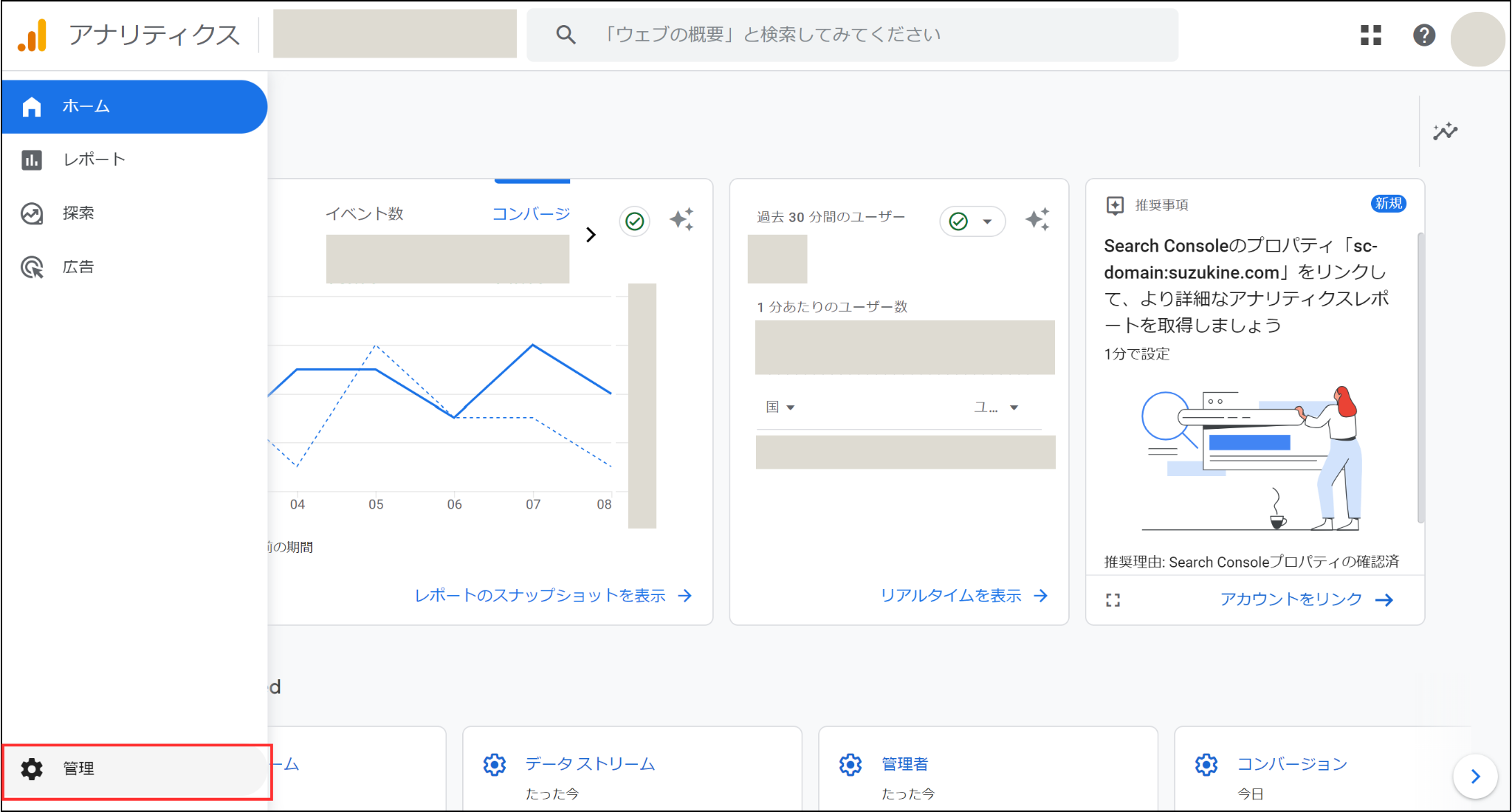Expand the realtime status check dropdown
Image resolution: width=1512 pixels, height=812 pixels.
972,221
